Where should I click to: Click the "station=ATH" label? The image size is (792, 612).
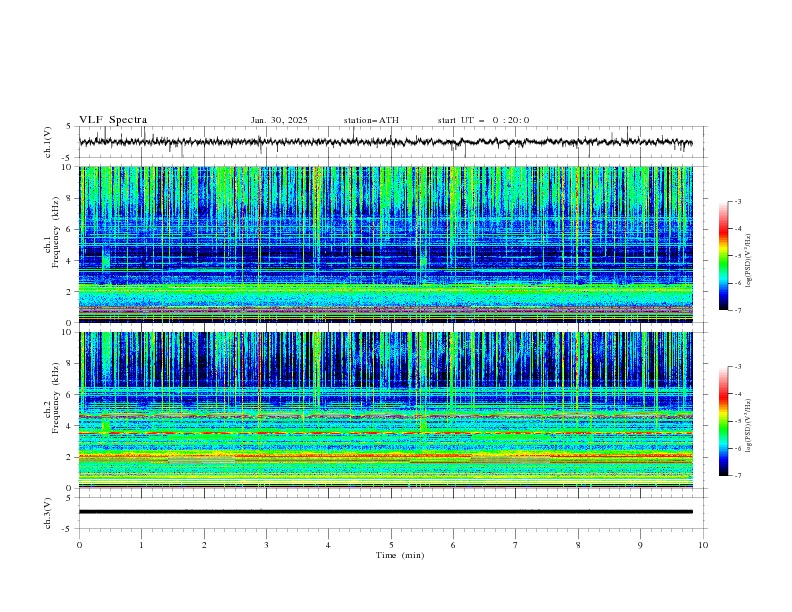(371, 120)
